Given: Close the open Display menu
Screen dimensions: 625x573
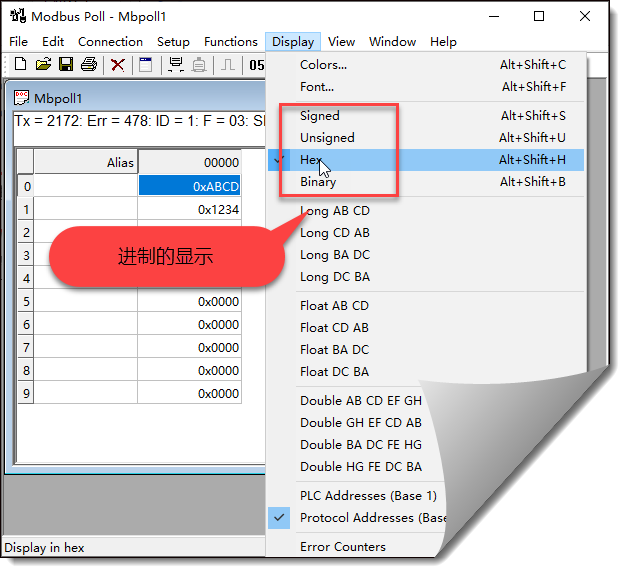Looking at the screenshot, I should click(x=293, y=42).
